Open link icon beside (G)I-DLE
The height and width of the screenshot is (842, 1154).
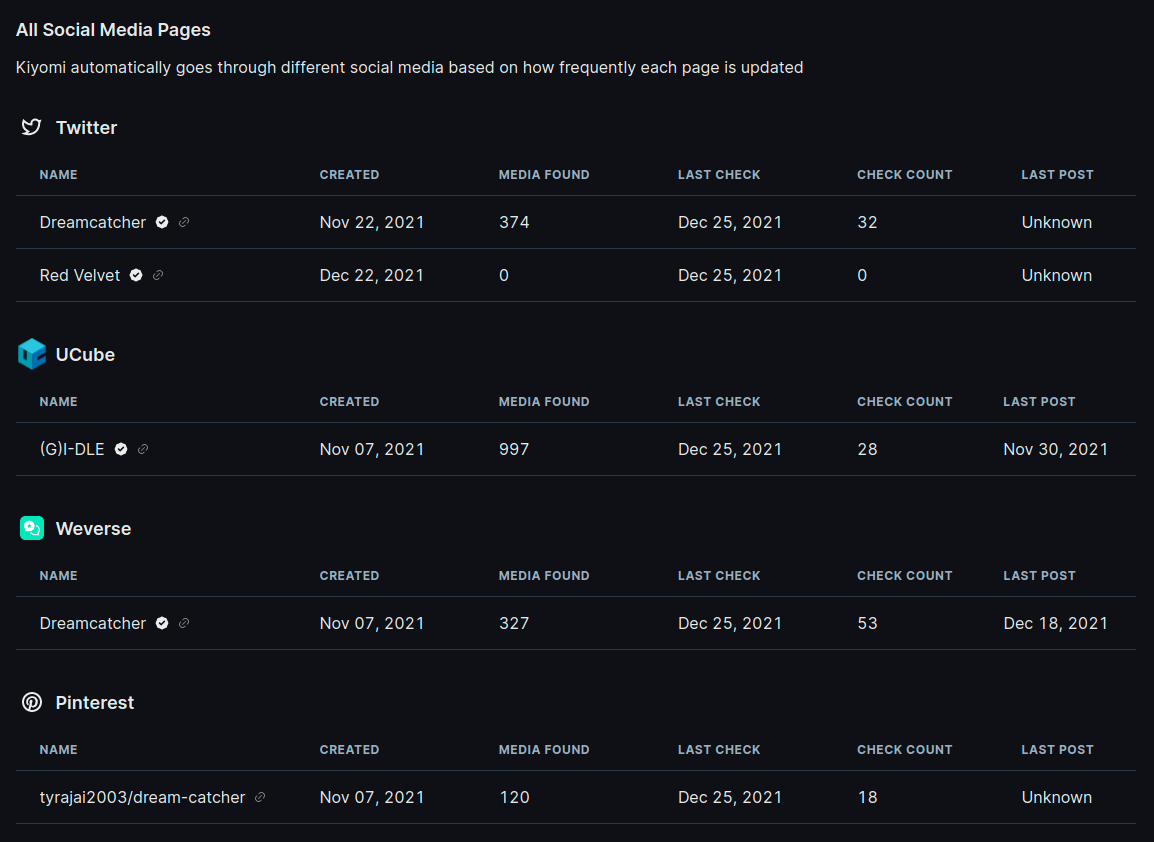pos(143,449)
